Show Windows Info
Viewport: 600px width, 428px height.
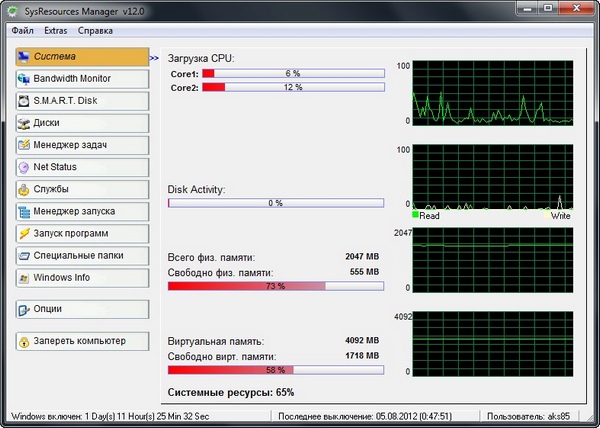click(x=82, y=278)
